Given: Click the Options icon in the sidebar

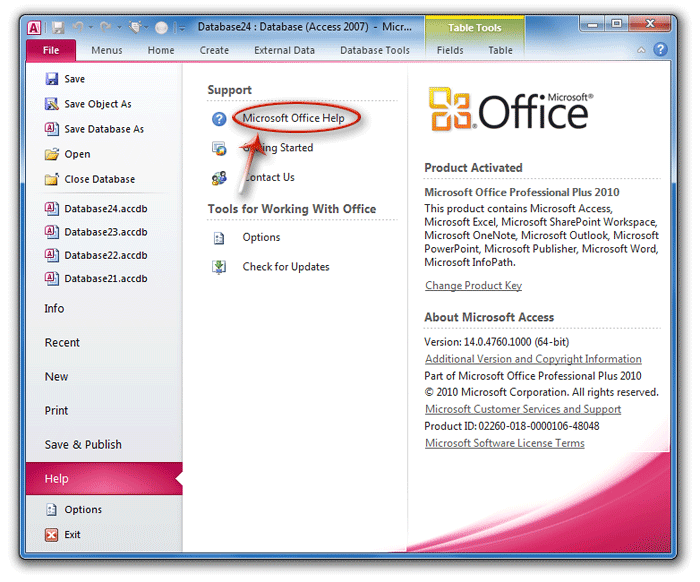Looking at the screenshot, I should [52, 509].
